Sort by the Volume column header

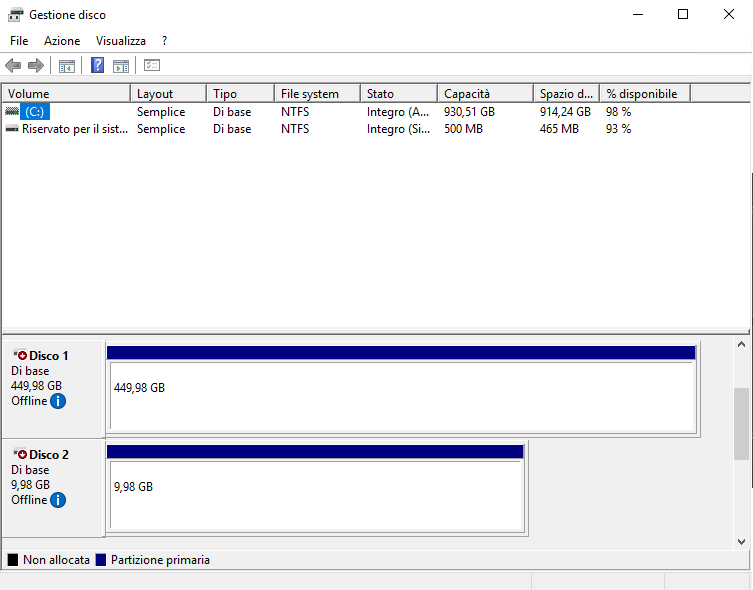(66, 94)
